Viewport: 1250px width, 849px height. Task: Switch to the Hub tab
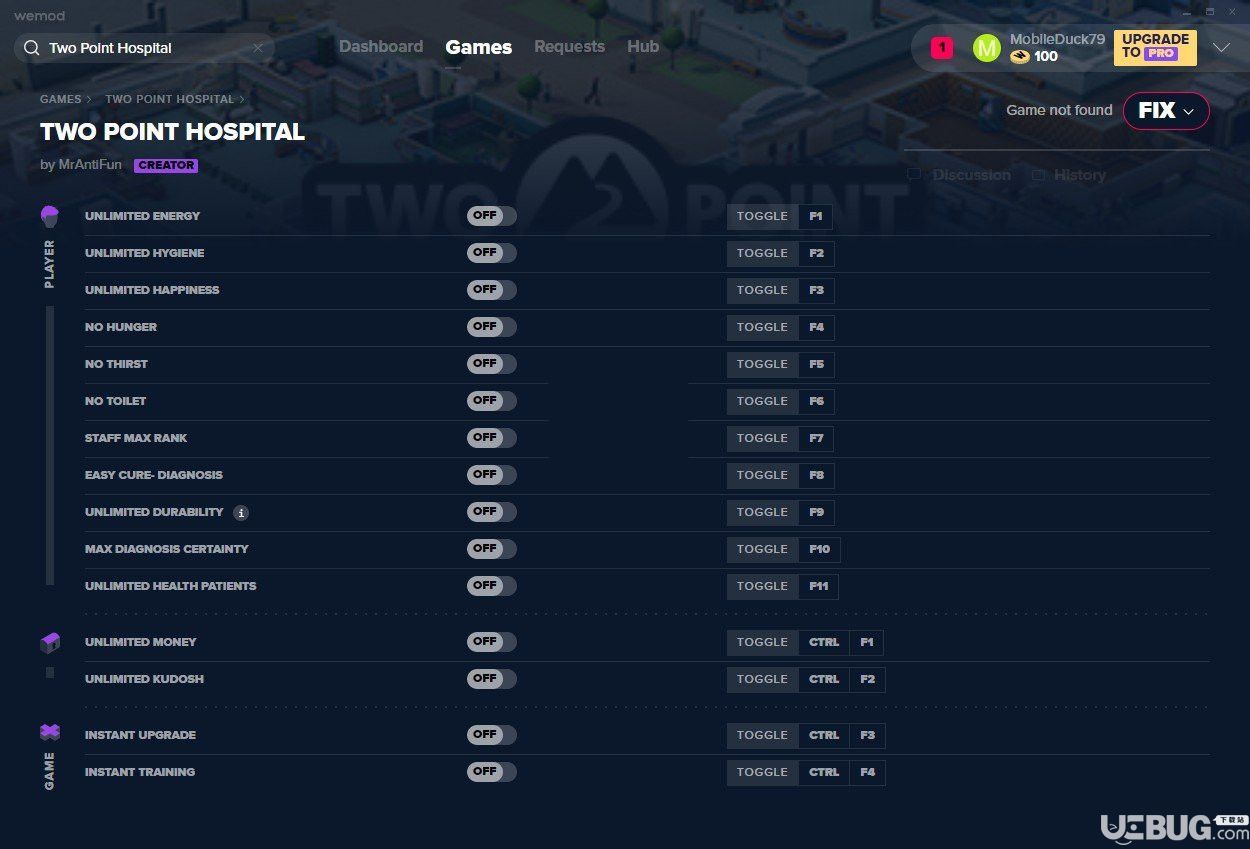tap(643, 46)
